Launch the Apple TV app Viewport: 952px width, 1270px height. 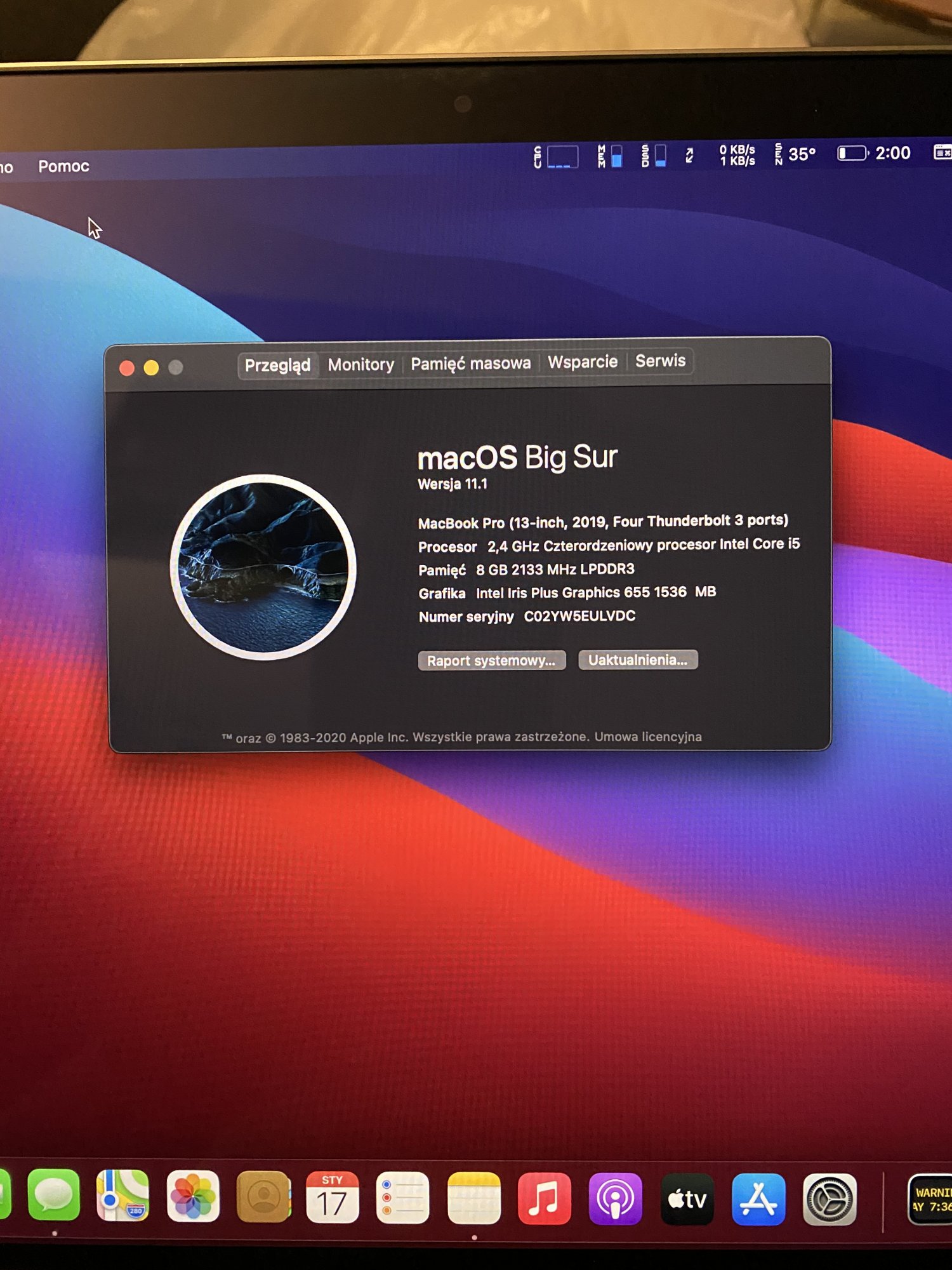[x=687, y=1199]
